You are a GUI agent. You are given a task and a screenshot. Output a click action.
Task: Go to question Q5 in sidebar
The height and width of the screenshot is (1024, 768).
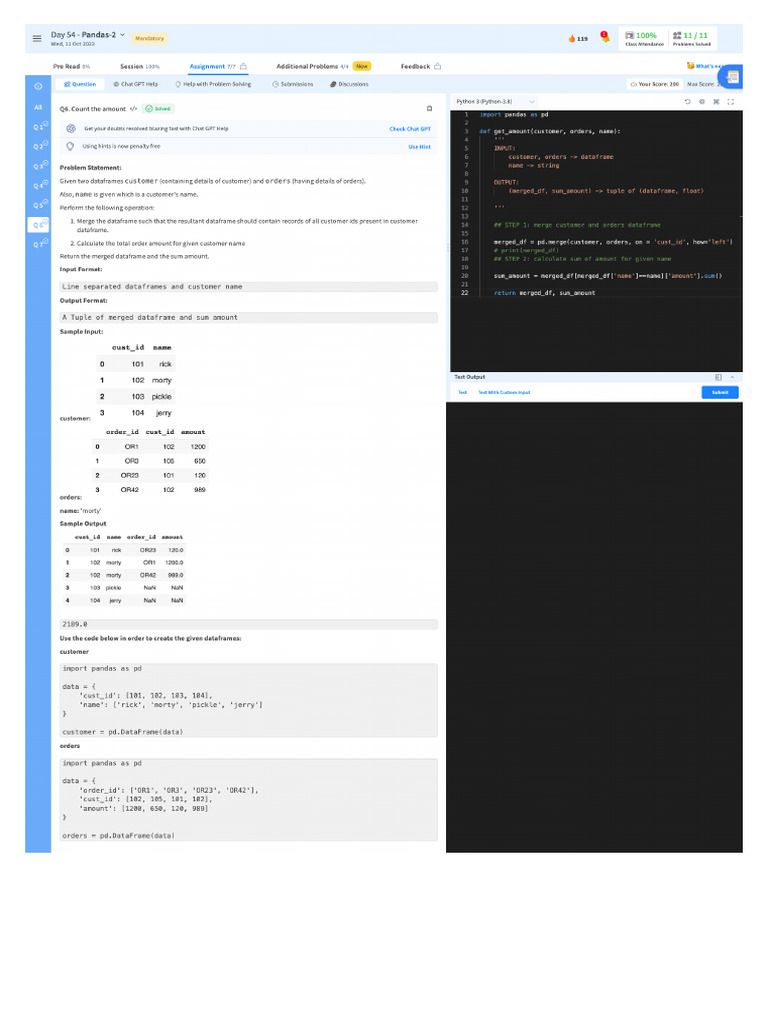point(39,204)
